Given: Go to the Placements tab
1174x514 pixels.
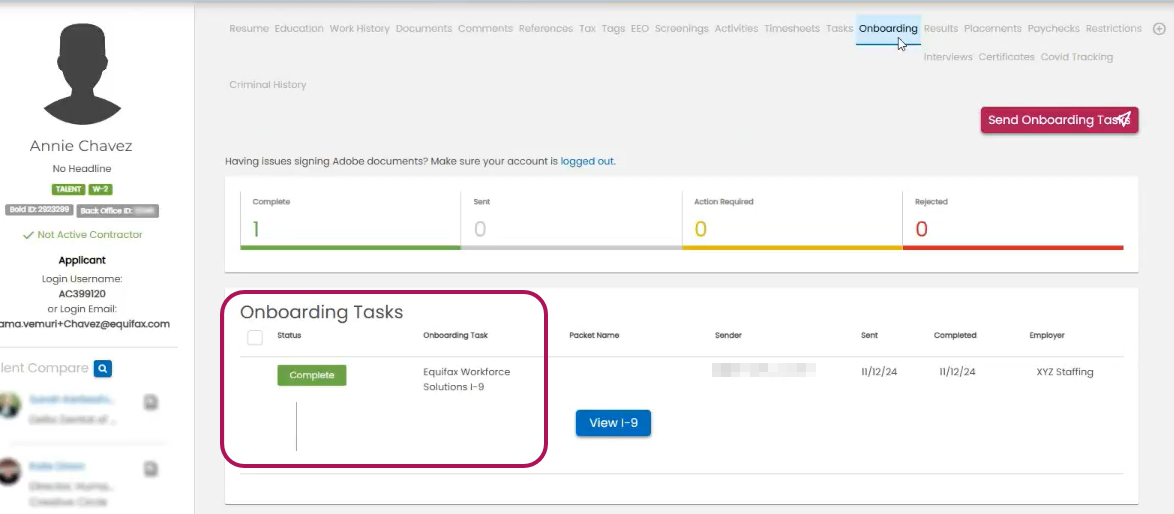Looking at the screenshot, I should 993,28.
